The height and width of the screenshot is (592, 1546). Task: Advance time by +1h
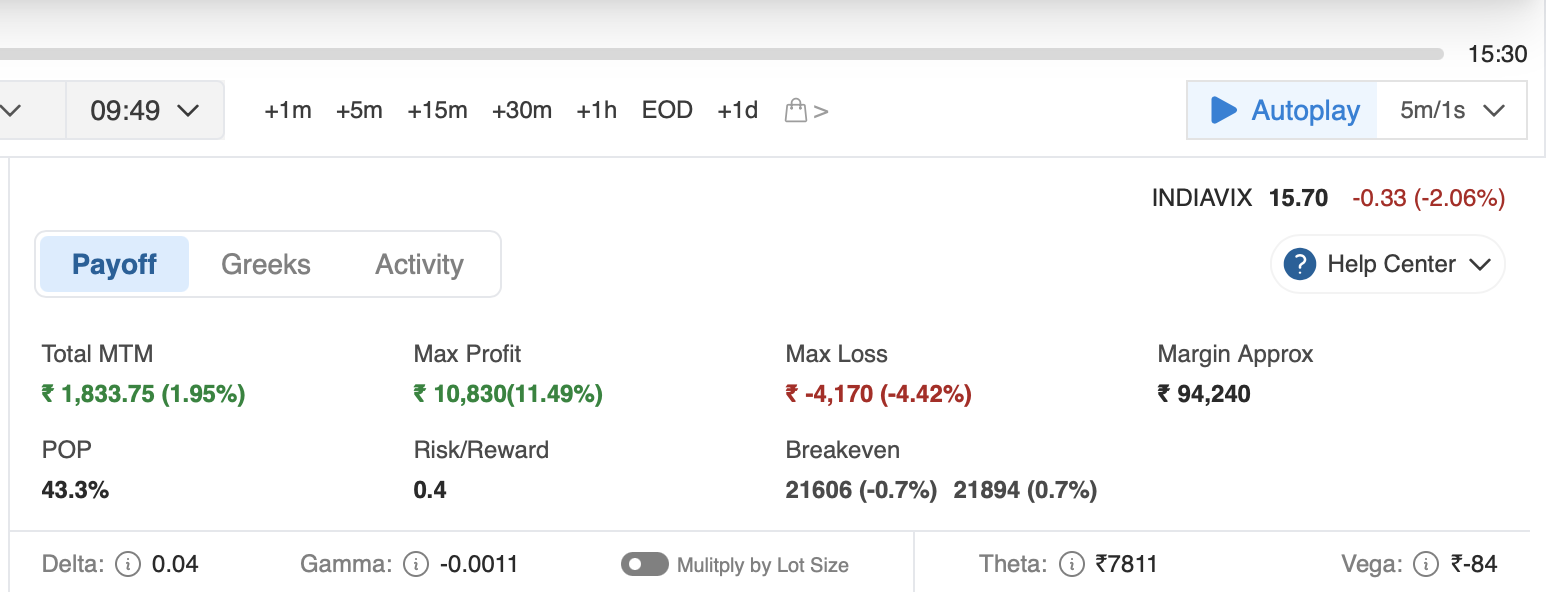point(596,110)
